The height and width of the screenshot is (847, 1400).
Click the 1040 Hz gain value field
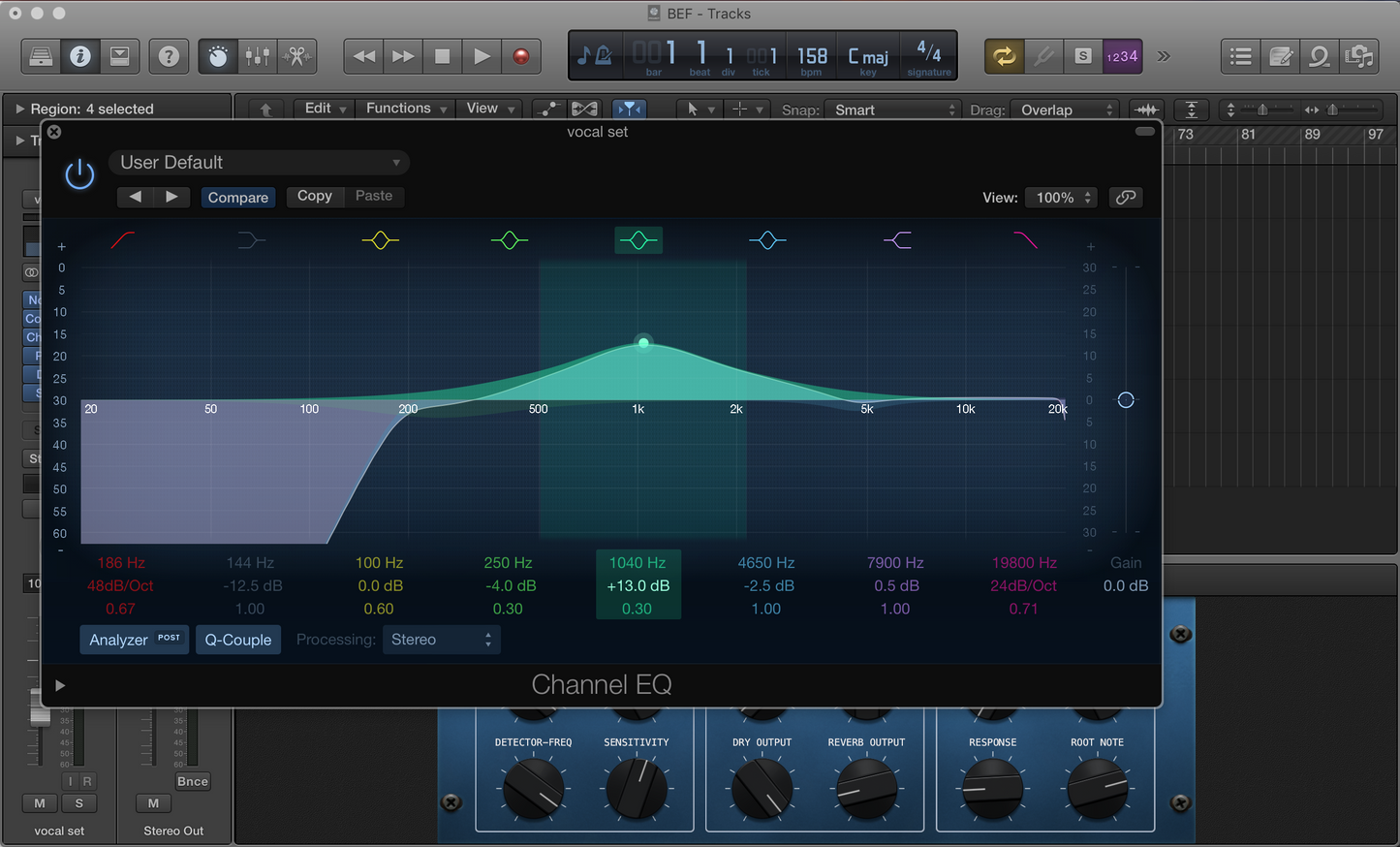coord(638,585)
